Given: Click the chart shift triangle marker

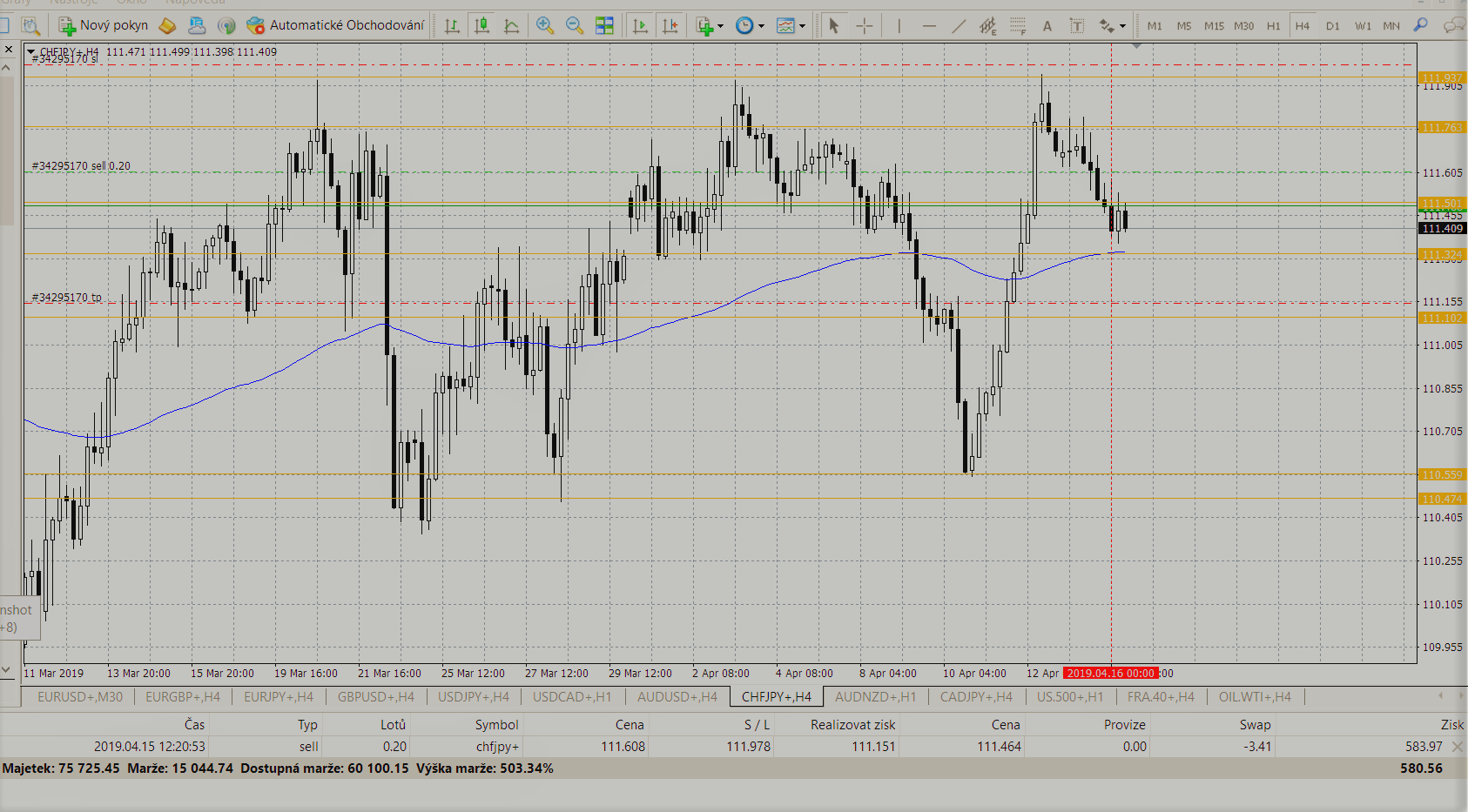Looking at the screenshot, I should point(1136,45).
